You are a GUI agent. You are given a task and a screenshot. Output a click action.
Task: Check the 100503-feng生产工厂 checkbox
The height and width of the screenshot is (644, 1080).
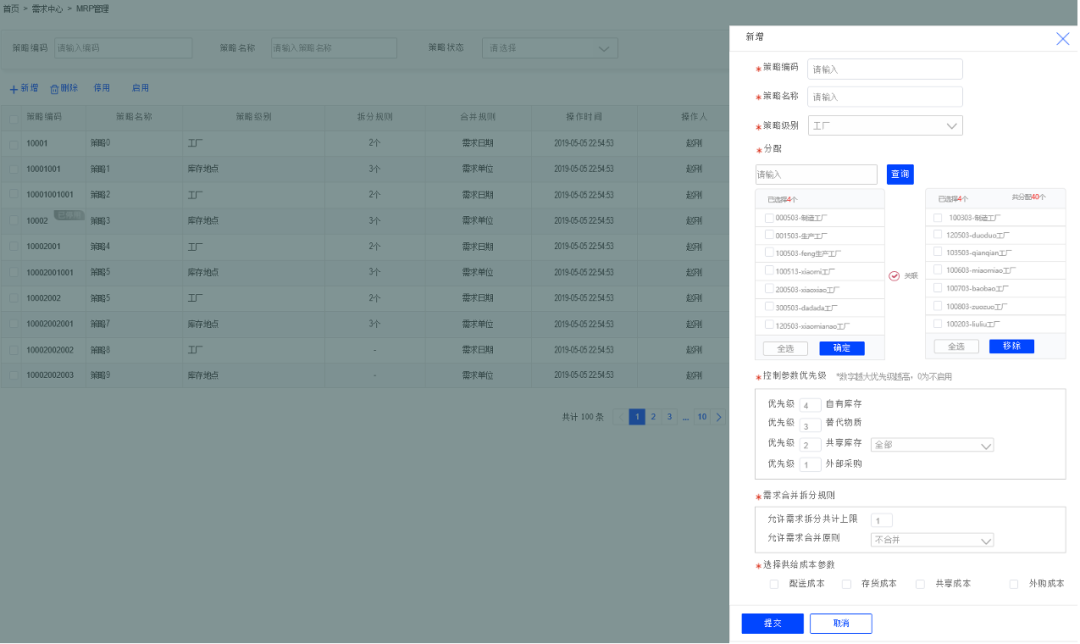pos(769,253)
